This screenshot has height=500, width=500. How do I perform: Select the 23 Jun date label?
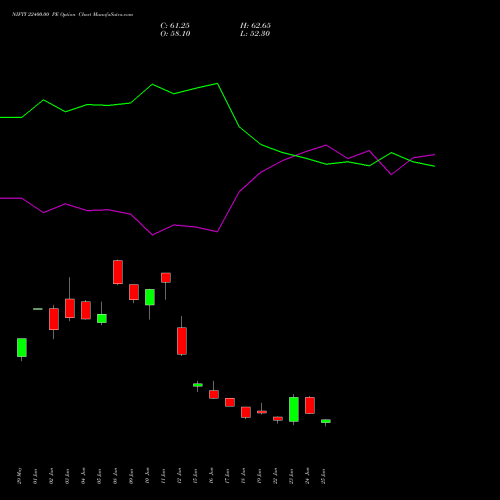coord(291,476)
